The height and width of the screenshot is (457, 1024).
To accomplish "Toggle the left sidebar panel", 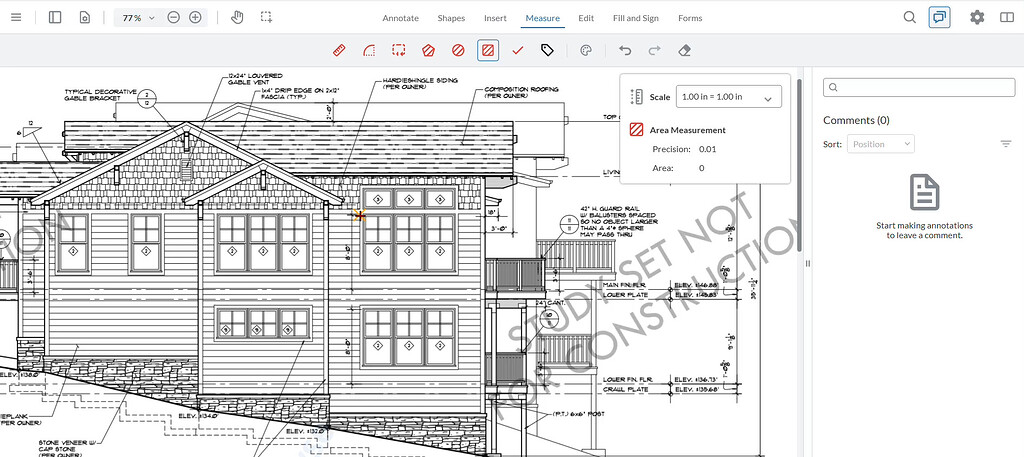I will tap(55, 17).
